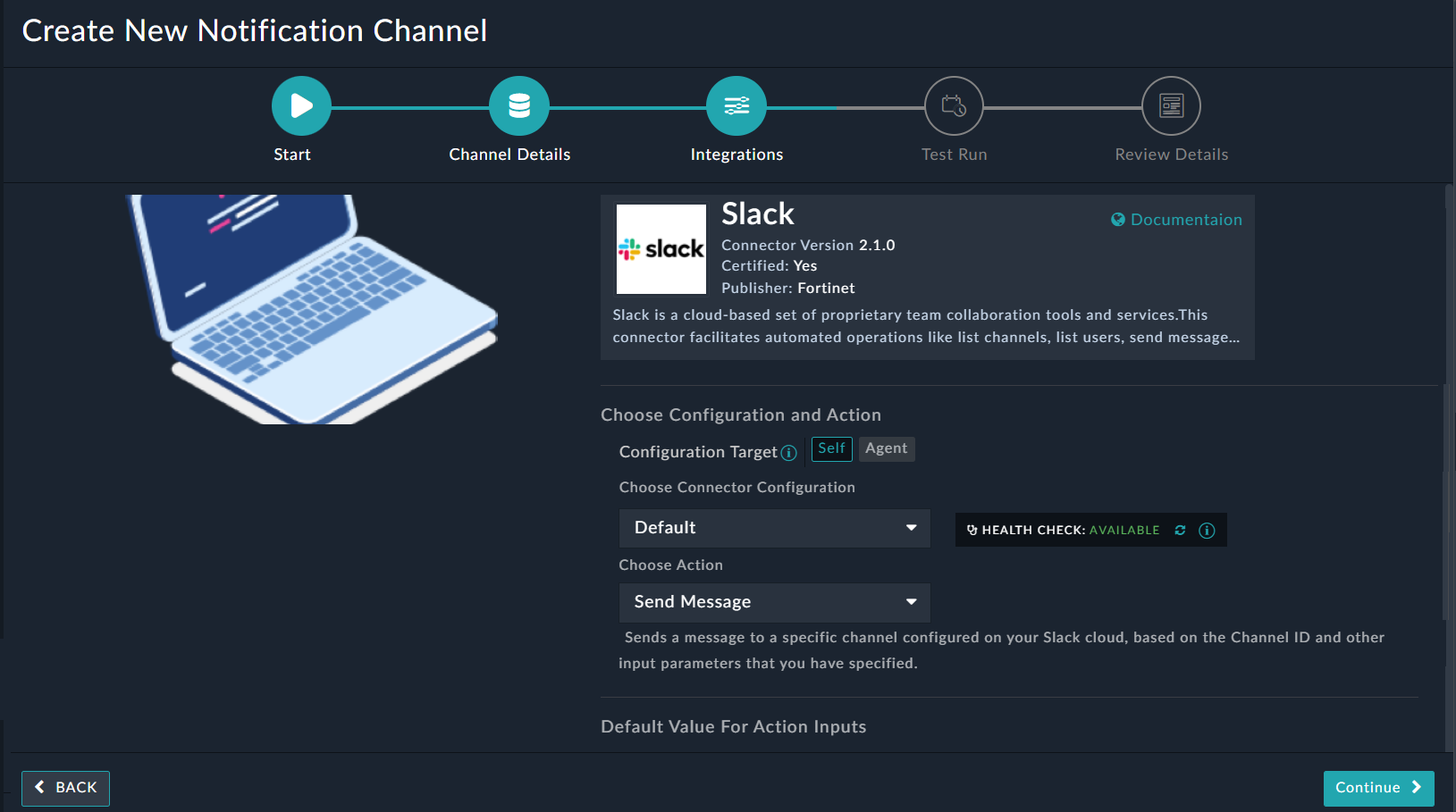Click the BACK button
1456x812 pixels.
tap(65, 788)
